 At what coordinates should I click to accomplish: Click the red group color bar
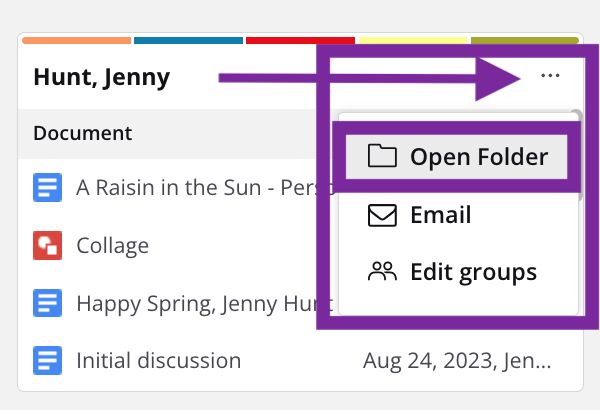point(300,41)
